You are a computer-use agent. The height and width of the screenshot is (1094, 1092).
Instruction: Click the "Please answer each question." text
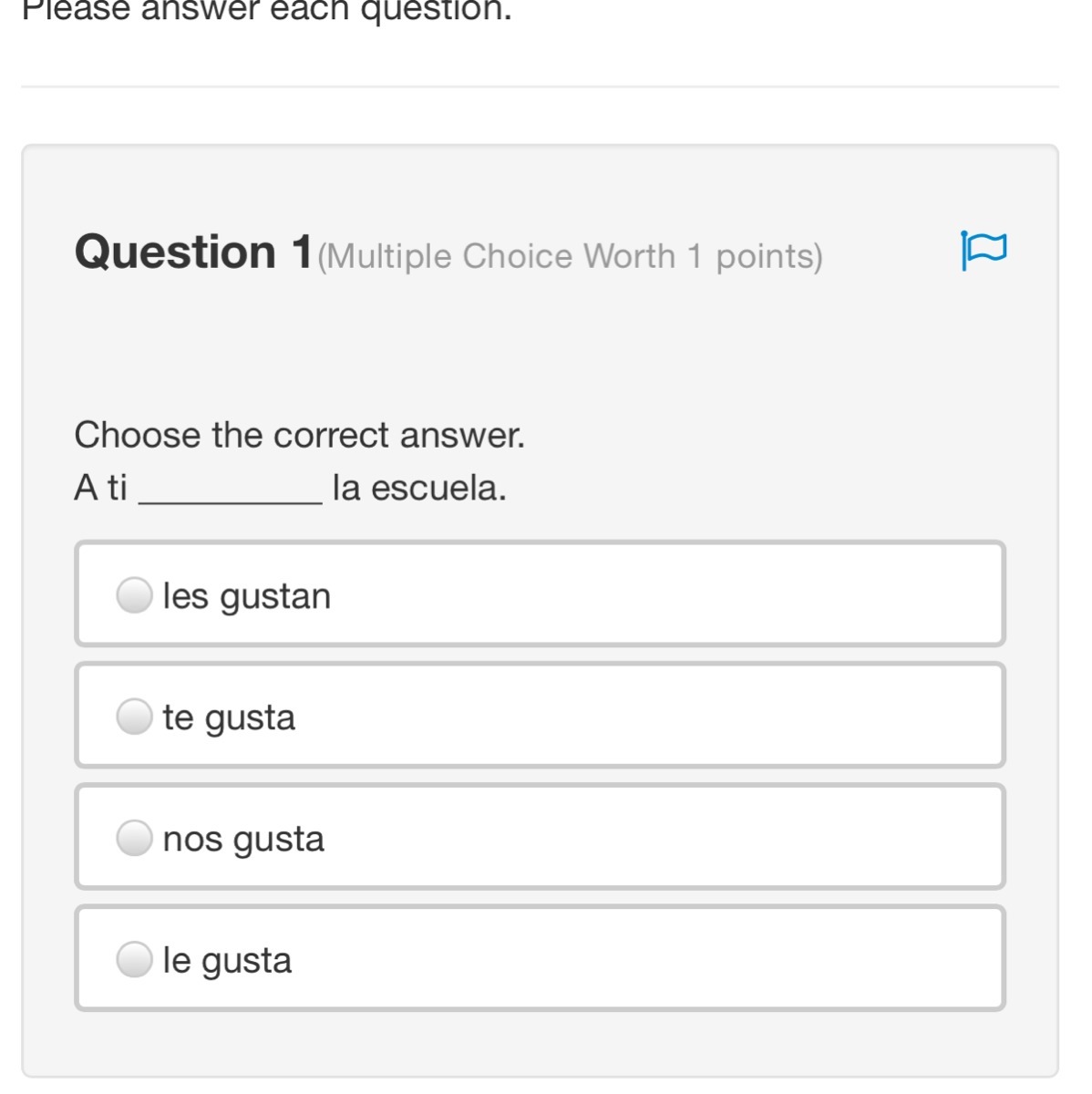pos(267,11)
